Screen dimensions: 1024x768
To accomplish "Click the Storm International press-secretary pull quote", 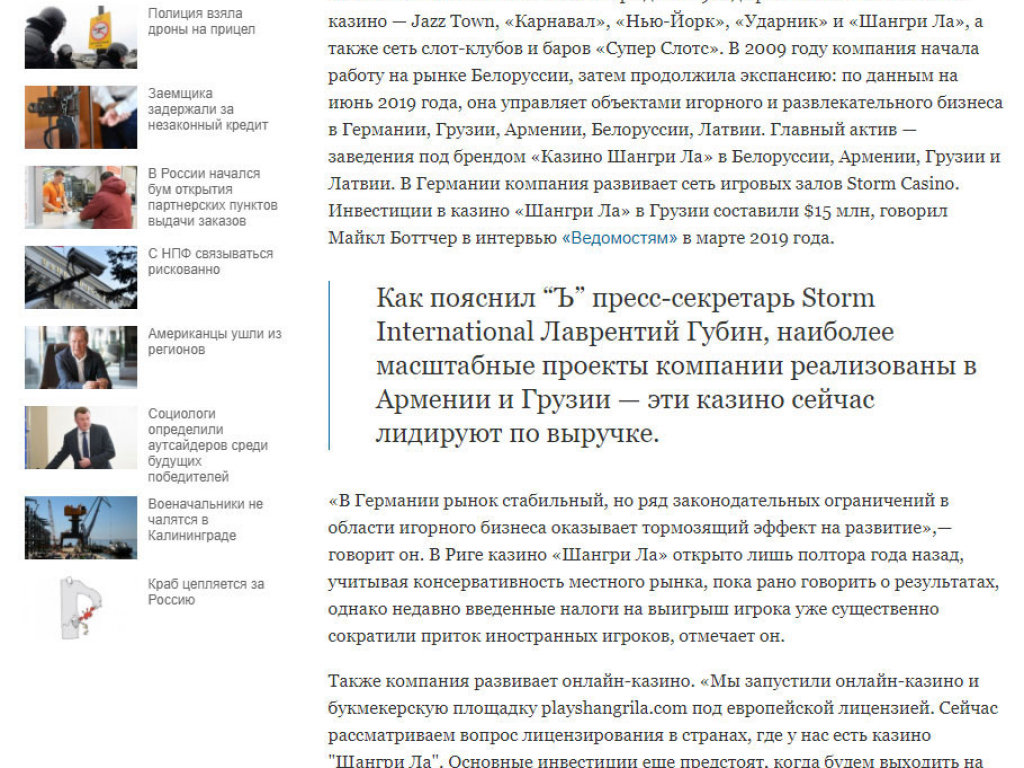I will tap(675, 365).
